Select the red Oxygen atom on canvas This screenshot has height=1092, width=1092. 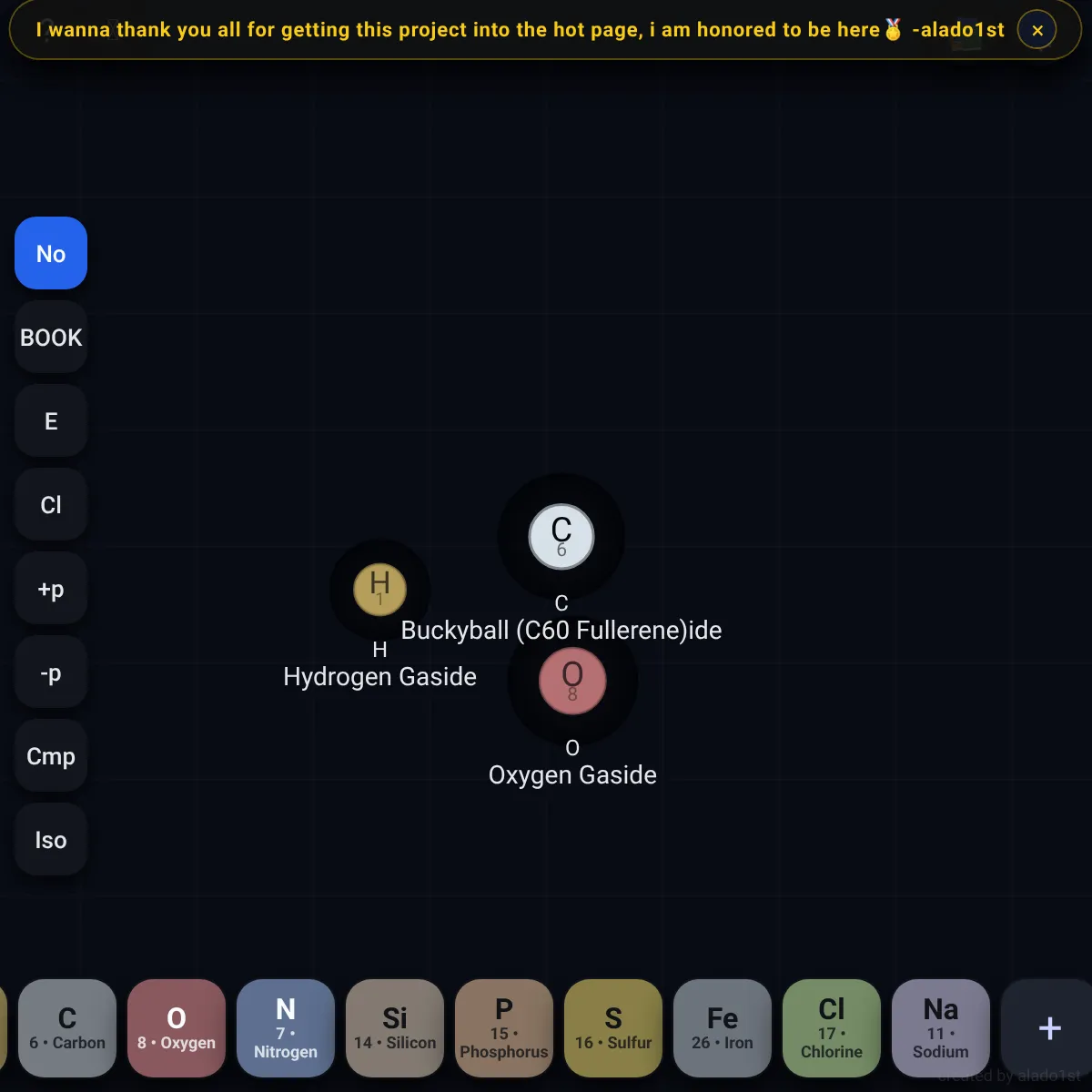click(x=572, y=681)
